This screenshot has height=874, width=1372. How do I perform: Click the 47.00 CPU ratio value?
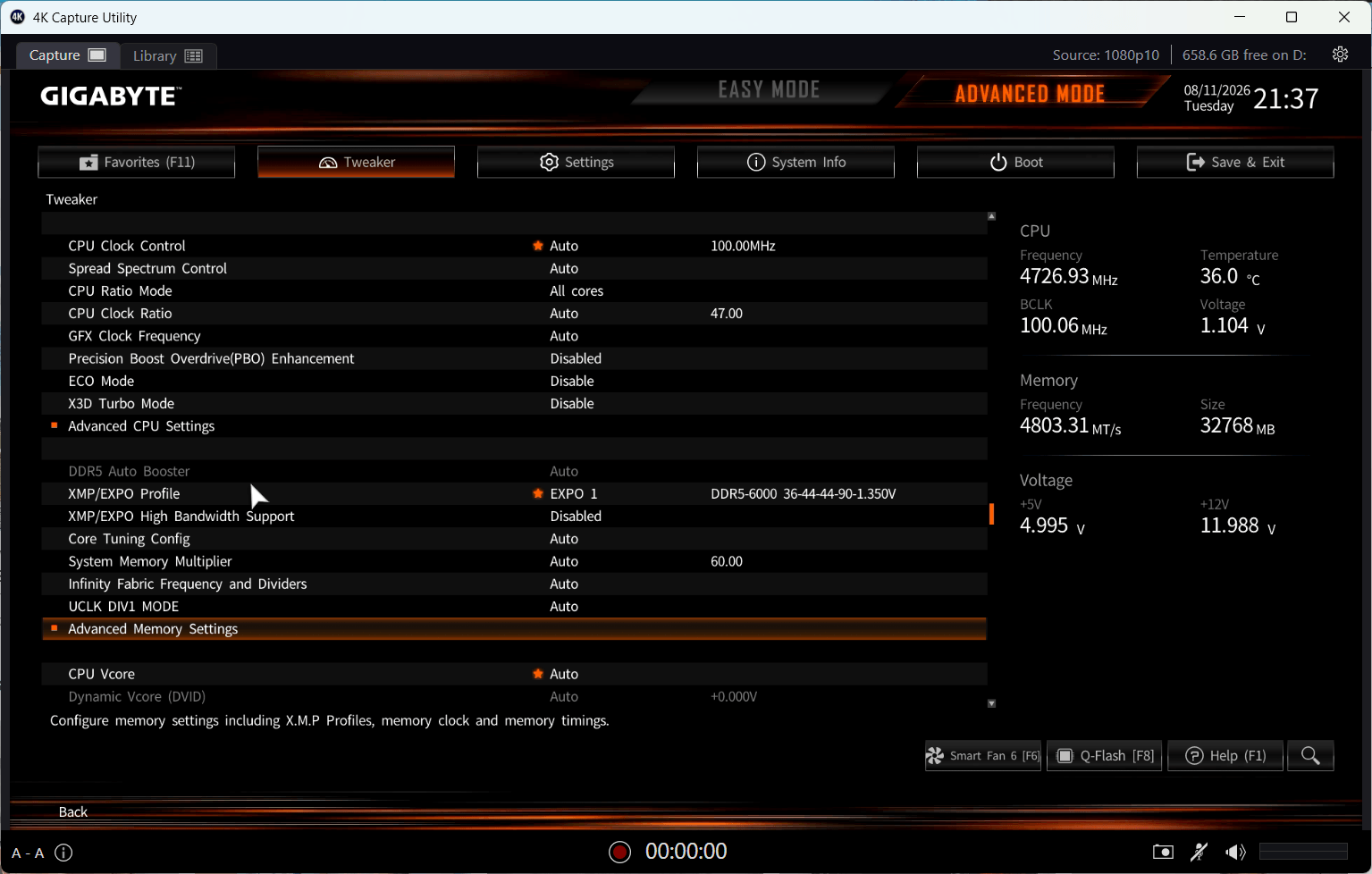pos(727,314)
